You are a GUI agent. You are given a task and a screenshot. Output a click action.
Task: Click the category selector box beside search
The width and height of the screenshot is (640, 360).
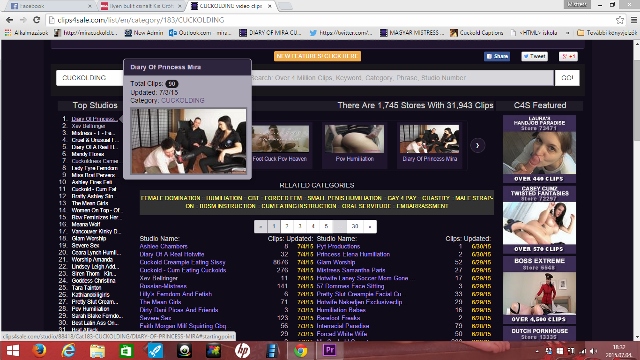click(x=90, y=78)
